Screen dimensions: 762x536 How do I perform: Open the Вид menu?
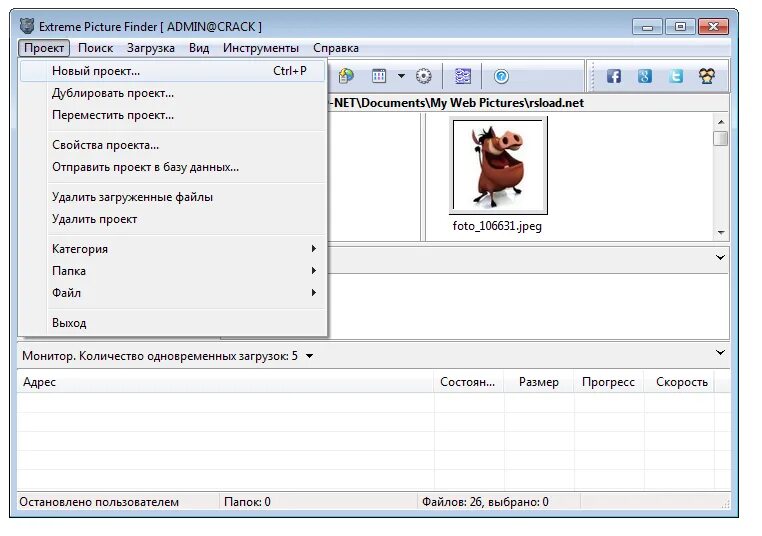coord(199,48)
